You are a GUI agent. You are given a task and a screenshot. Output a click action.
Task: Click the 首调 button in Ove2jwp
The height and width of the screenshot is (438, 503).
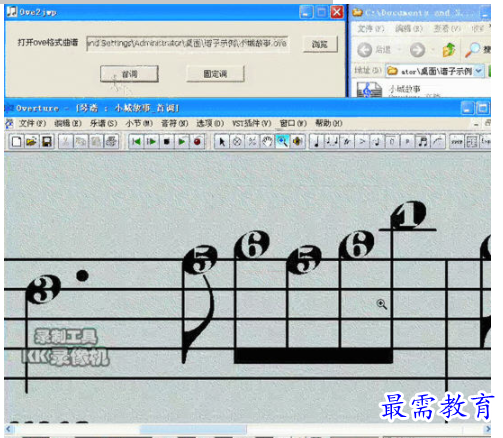coord(129,74)
